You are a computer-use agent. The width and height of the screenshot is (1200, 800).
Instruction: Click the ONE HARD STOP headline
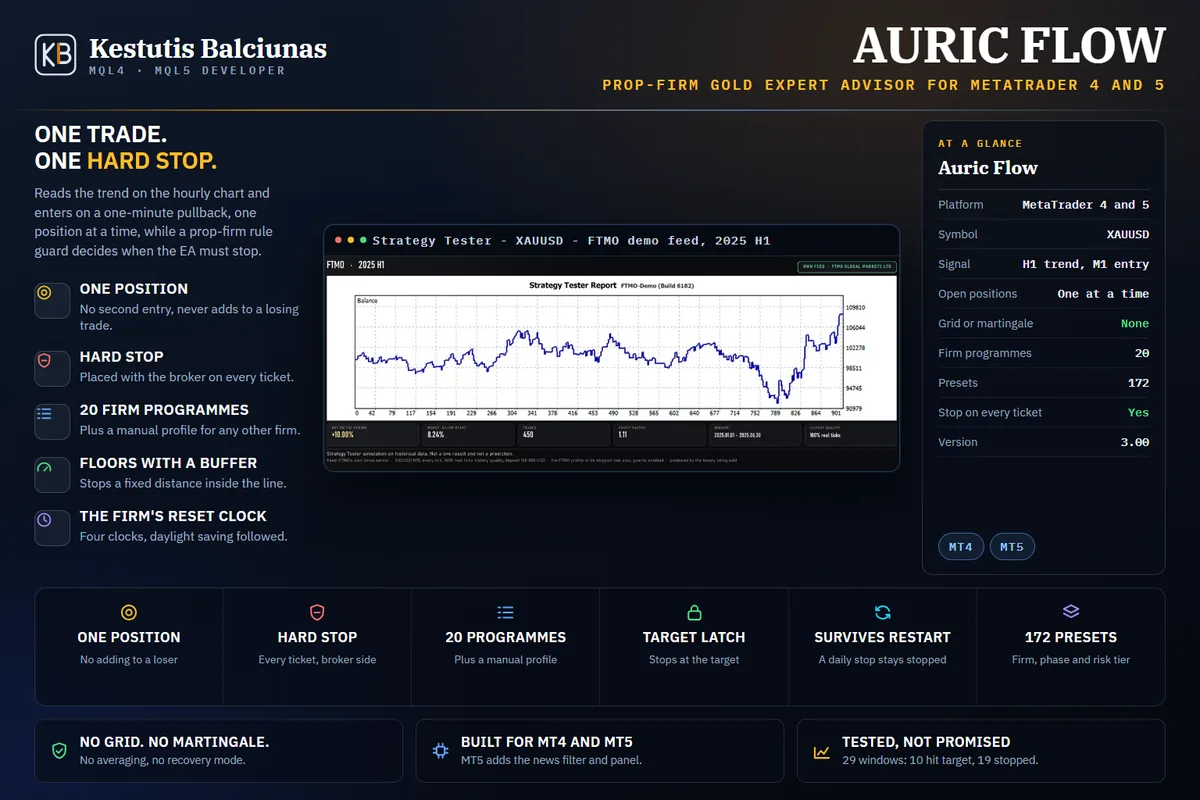[x=126, y=161]
